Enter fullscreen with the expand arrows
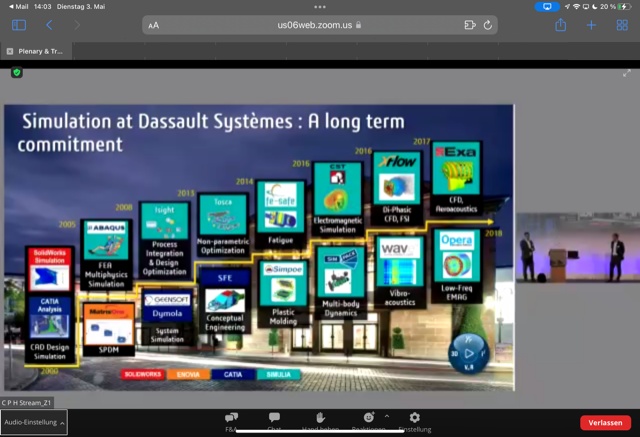640x437 pixels. tap(627, 73)
